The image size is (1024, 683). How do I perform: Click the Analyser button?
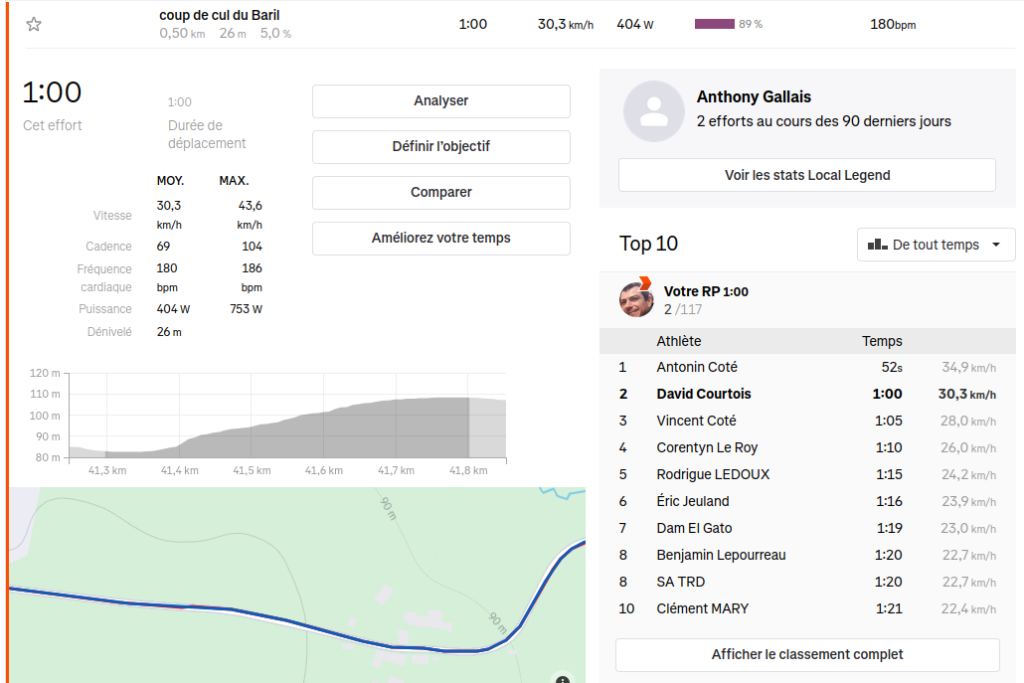[441, 101]
